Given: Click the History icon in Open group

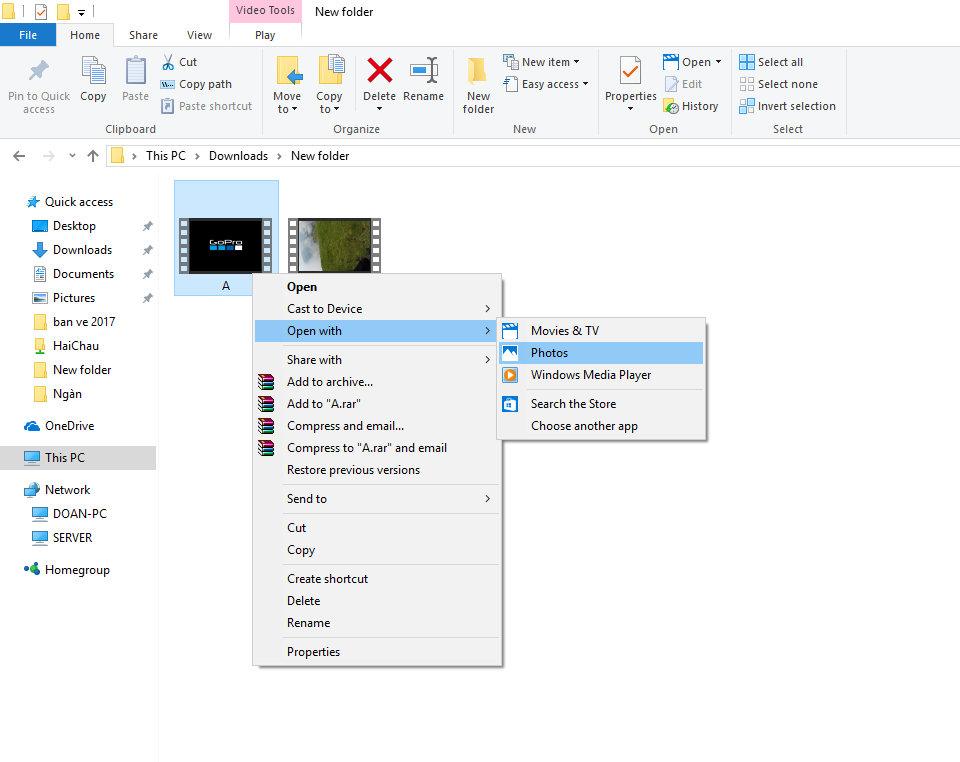Looking at the screenshot, I should pyautogui.click(x=672, y=106).
